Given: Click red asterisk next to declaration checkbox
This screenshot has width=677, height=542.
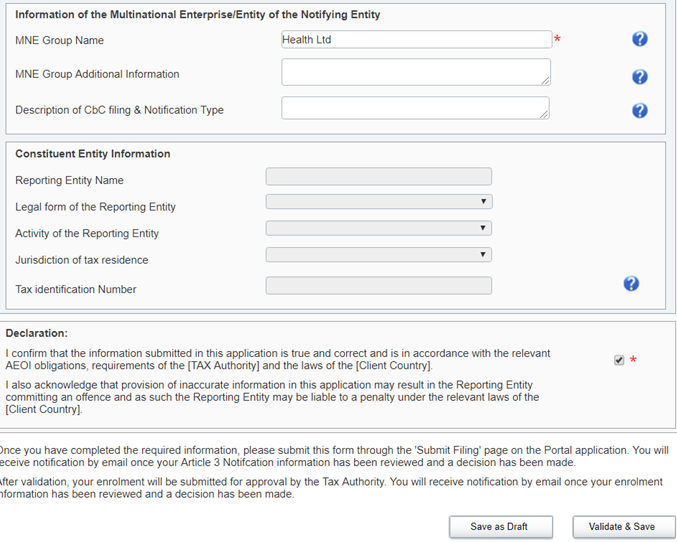Looking at the screenshot, I should click(633, 360).
